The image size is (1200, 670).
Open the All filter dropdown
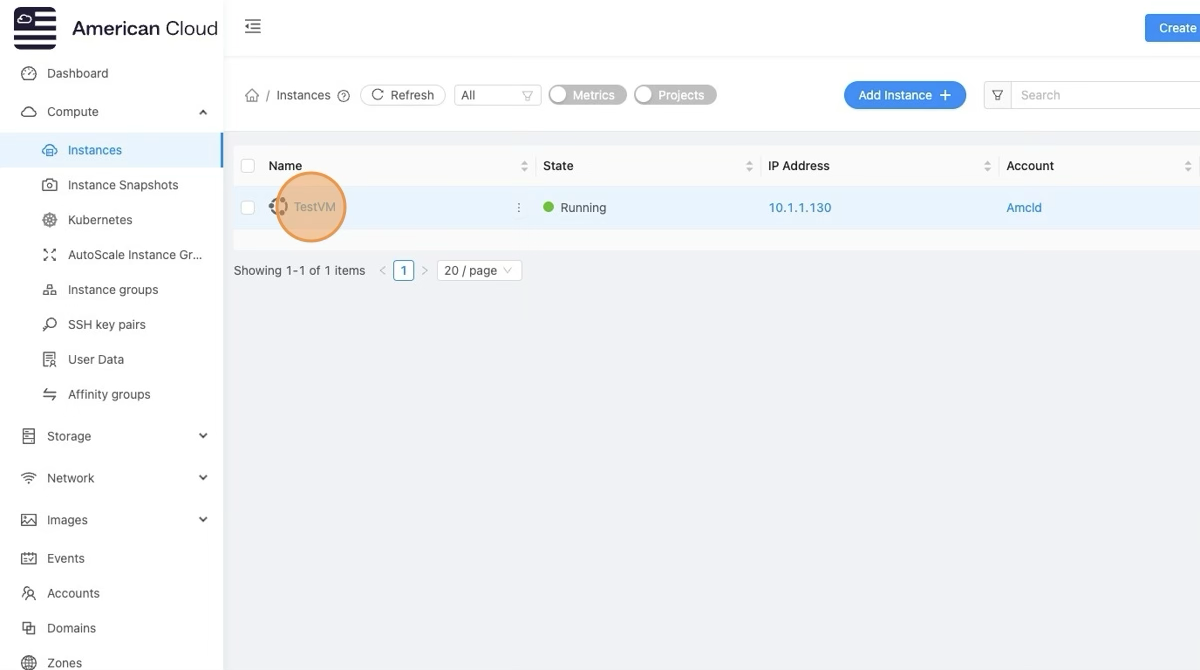pyautogui.click(x=497, y=95)
